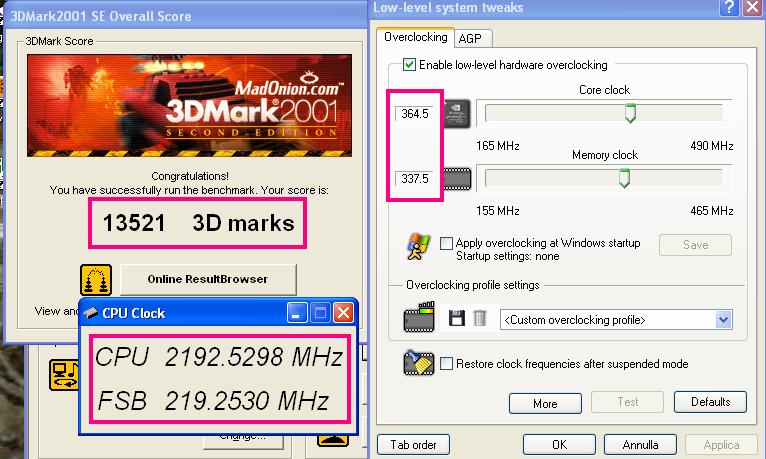
Task: Confirm settings with the OK button
Action: coord(559,445)
